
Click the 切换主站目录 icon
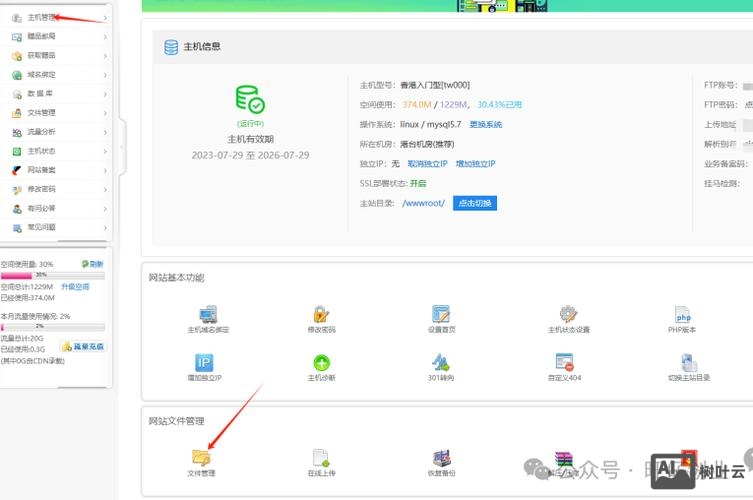(688, 362)
